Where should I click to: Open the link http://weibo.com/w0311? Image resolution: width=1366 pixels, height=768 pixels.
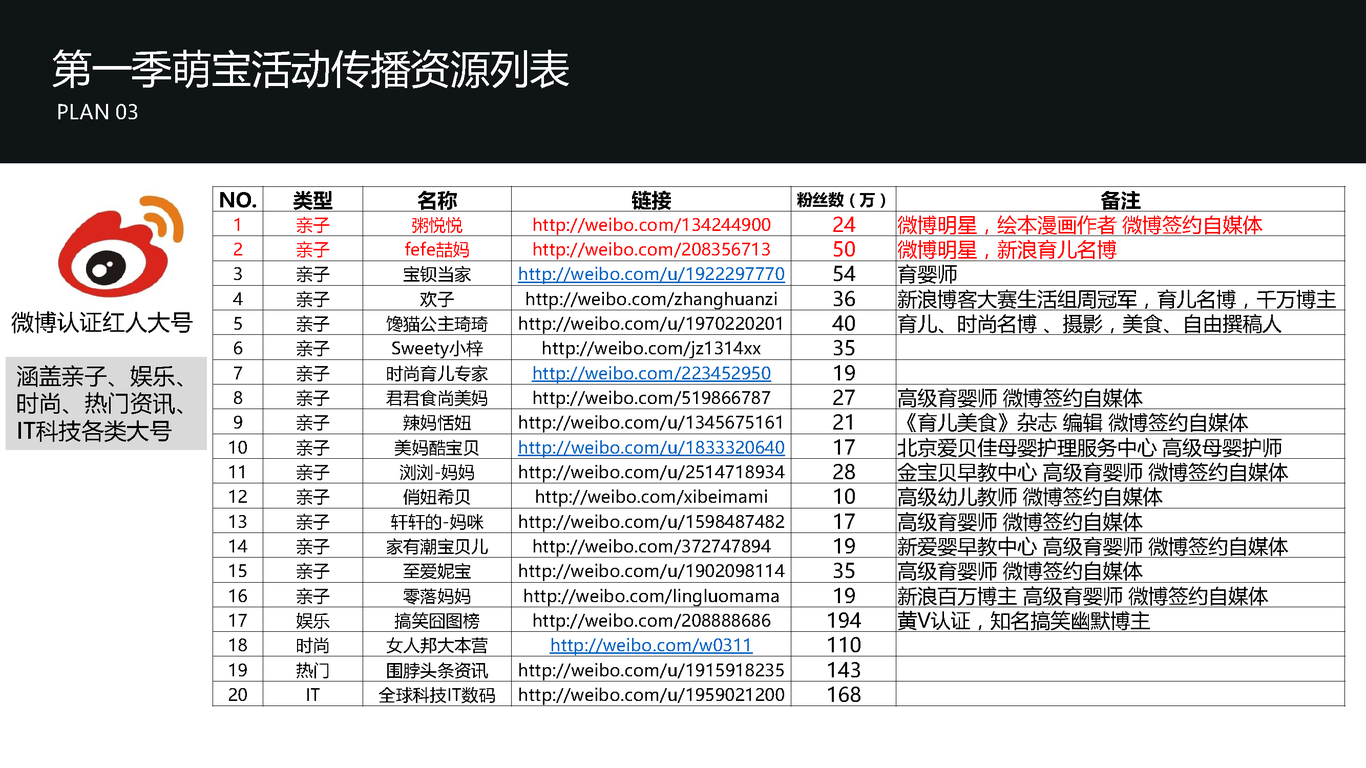coord(651,645)
